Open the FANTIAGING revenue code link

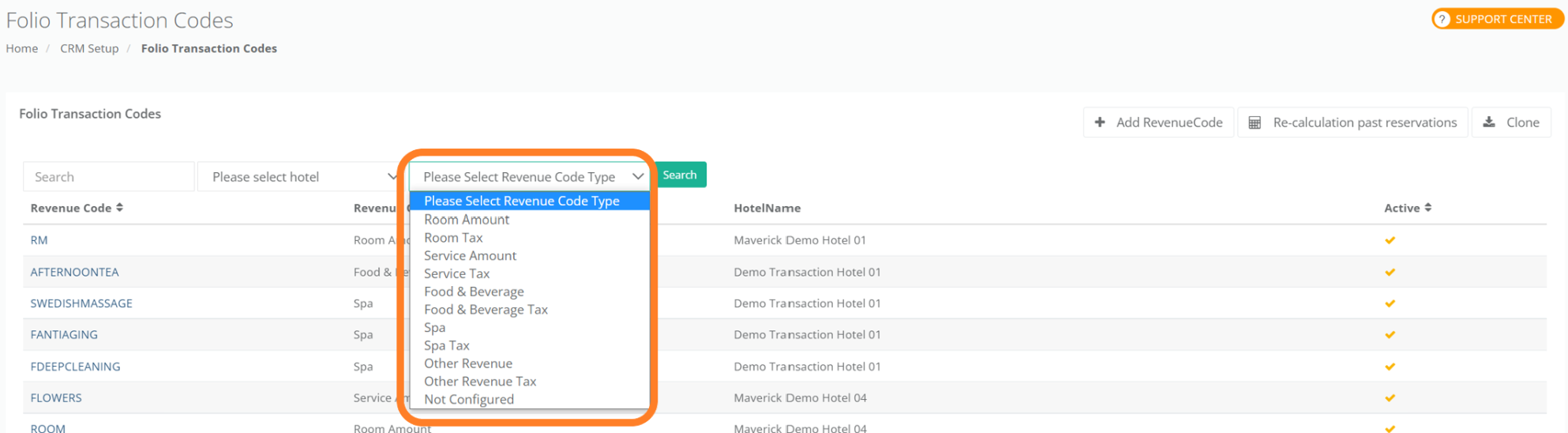point(64,335)
